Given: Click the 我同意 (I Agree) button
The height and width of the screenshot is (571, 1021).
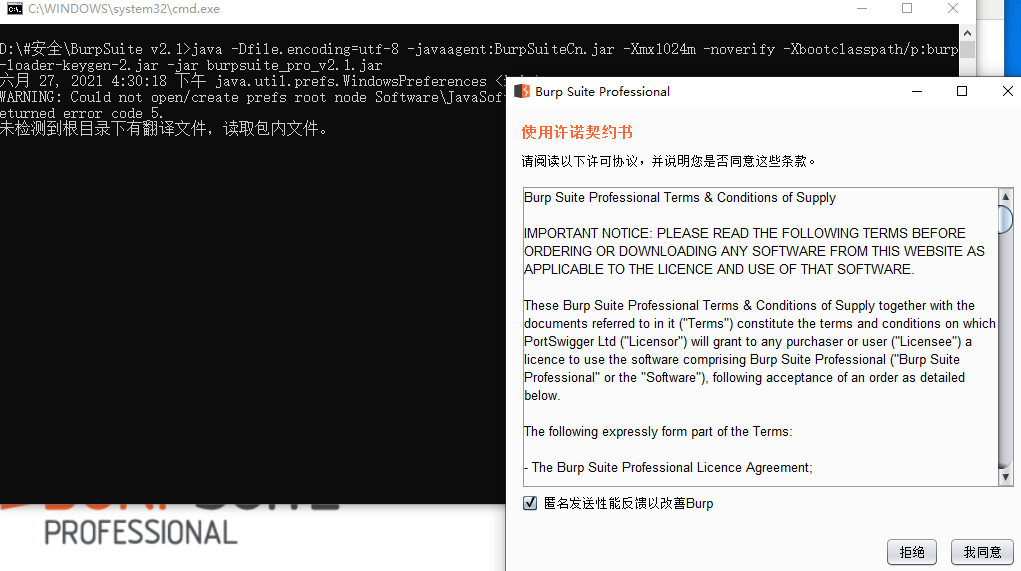Looking at the screenshot, I should 982,552.
